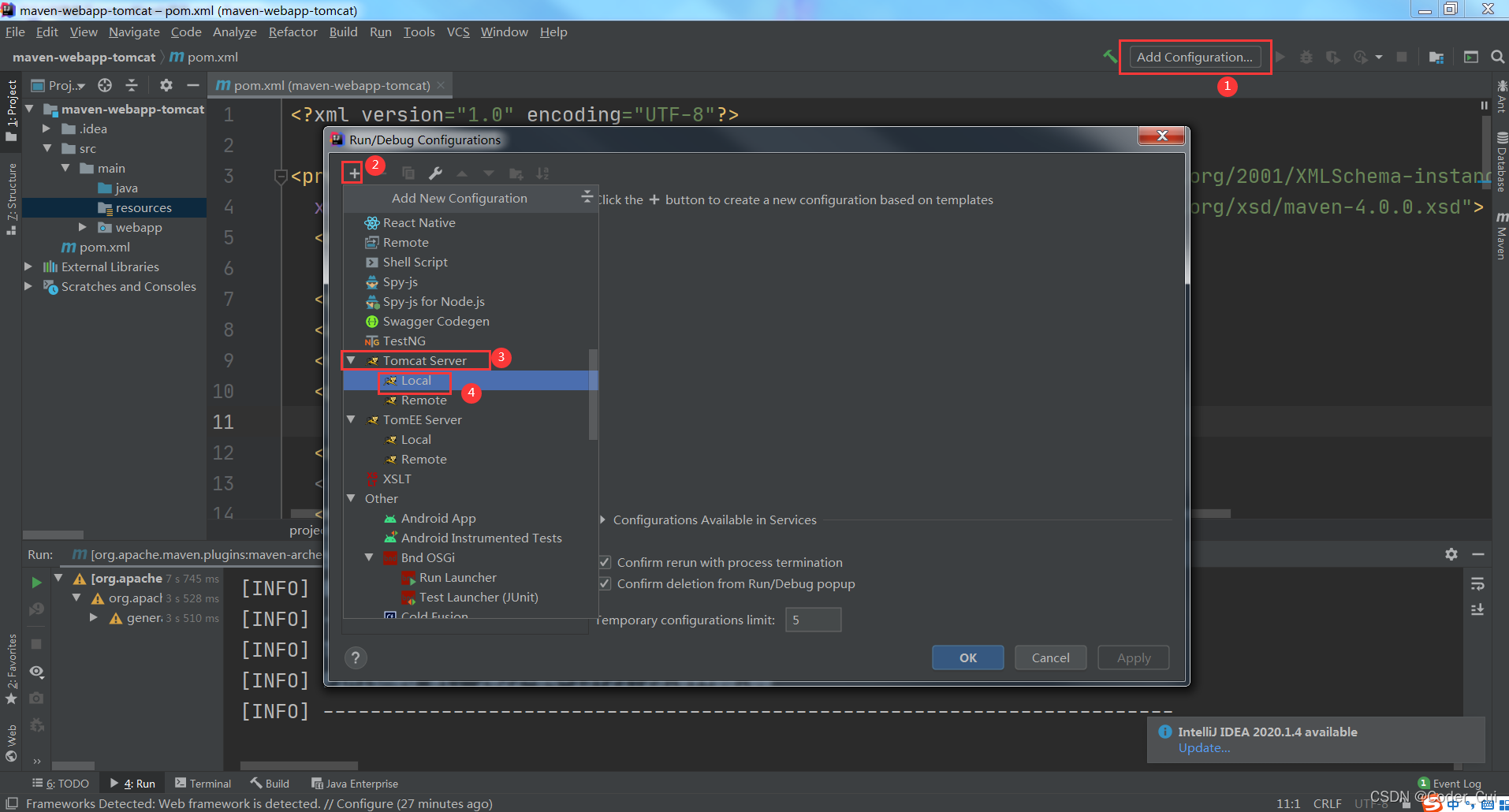Toggle Confirm deletion from Run/Debug popup checkbox

(x=605, y=583)
